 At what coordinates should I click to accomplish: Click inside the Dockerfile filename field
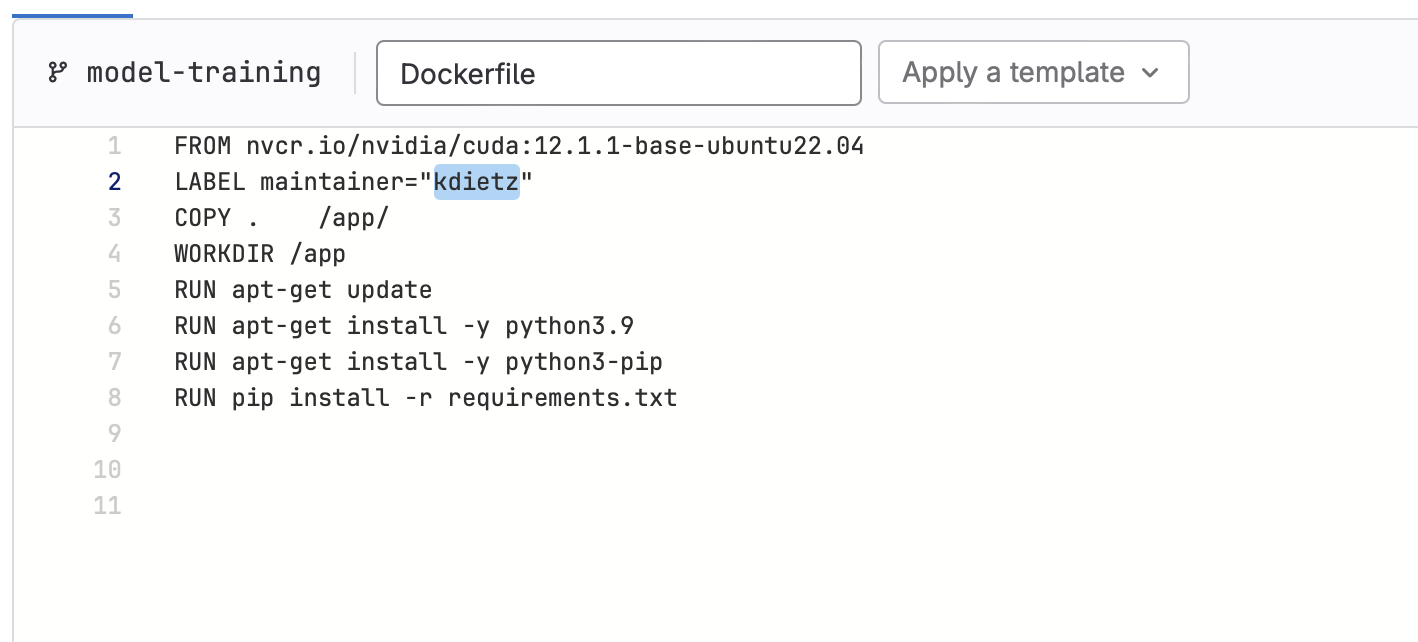coord(618,72)
